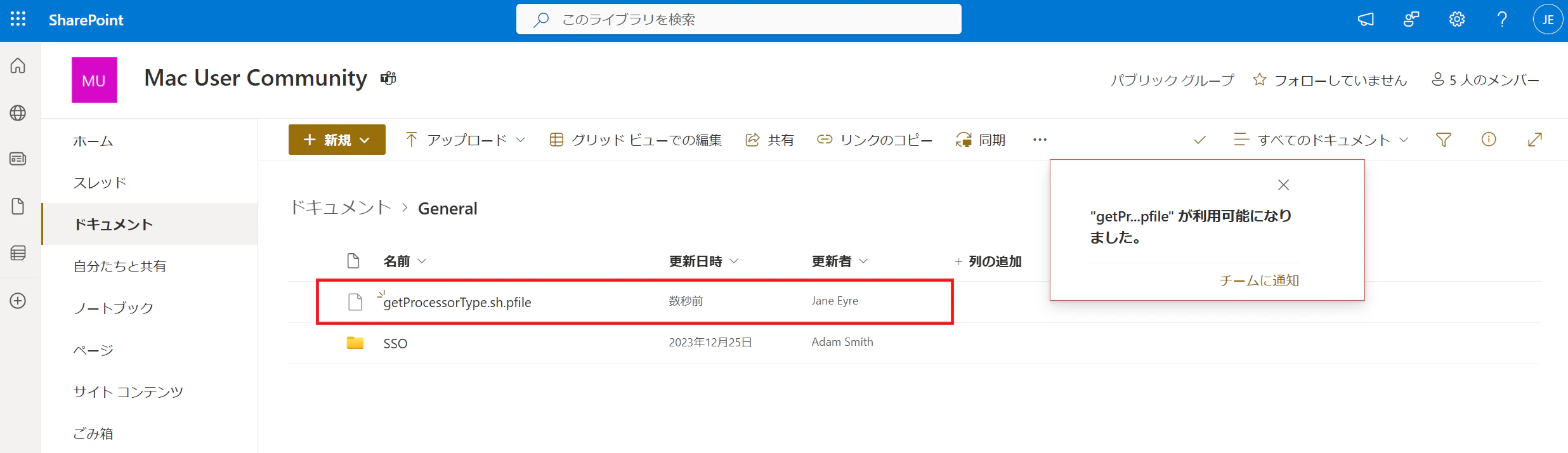The image size is (1568, 453).
Task: Select ページ in the site navigation
Action: pos(93,350)
